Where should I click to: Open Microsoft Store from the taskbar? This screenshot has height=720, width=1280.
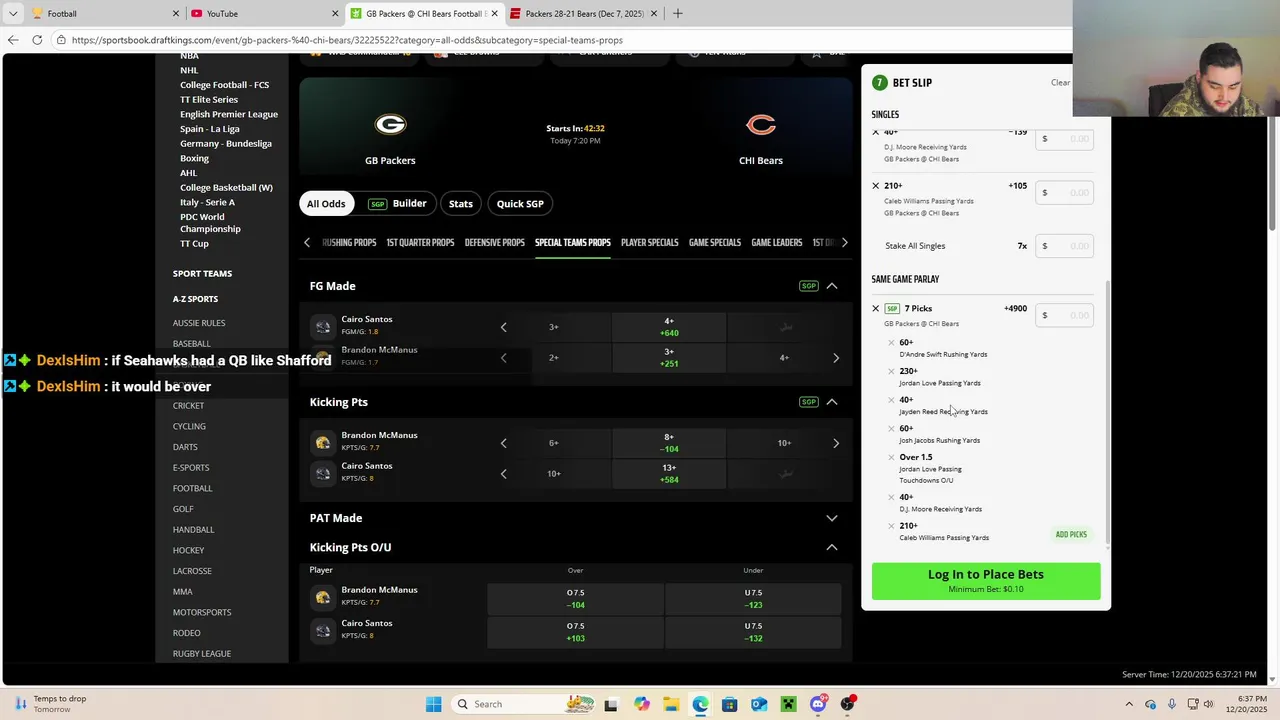pos(730,704)
